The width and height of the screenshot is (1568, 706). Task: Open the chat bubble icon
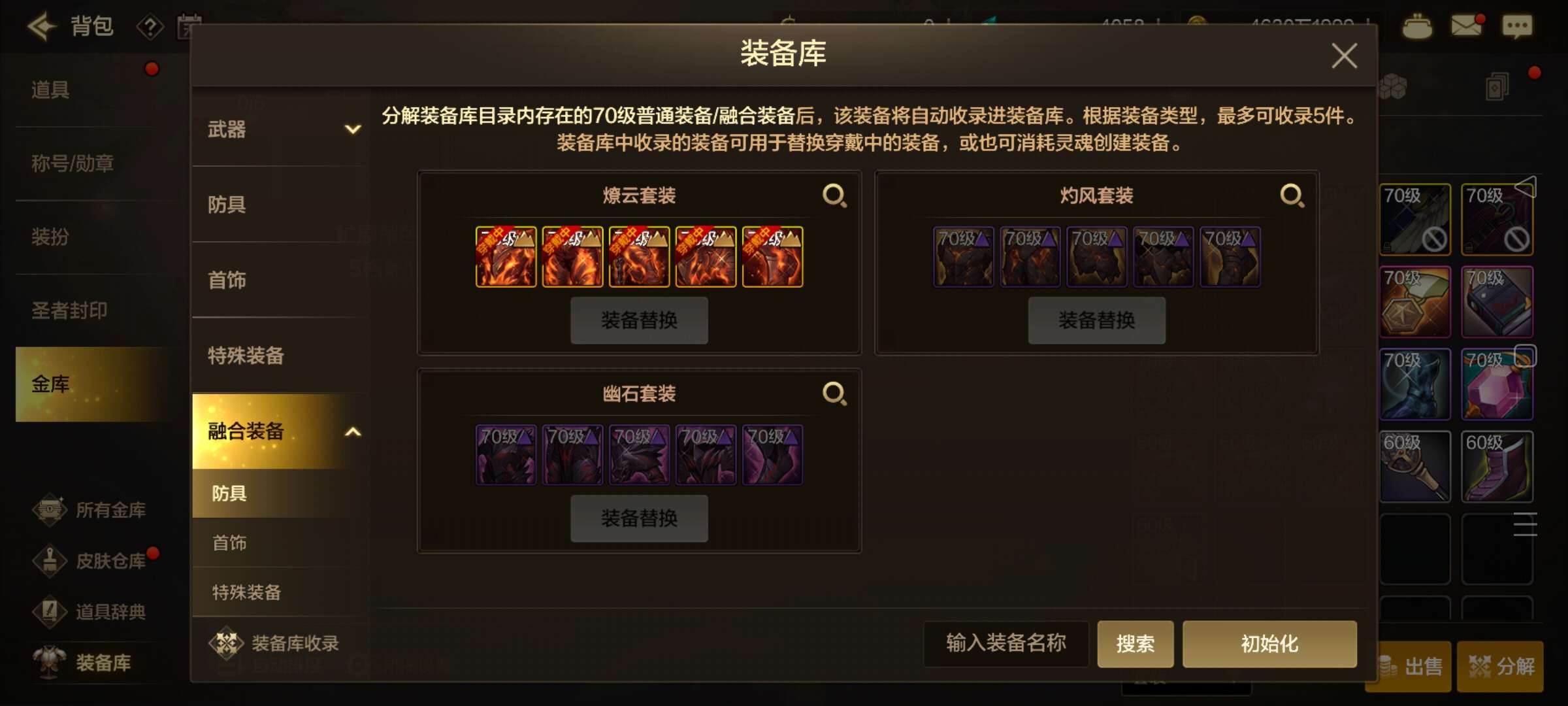[1516, 27]
